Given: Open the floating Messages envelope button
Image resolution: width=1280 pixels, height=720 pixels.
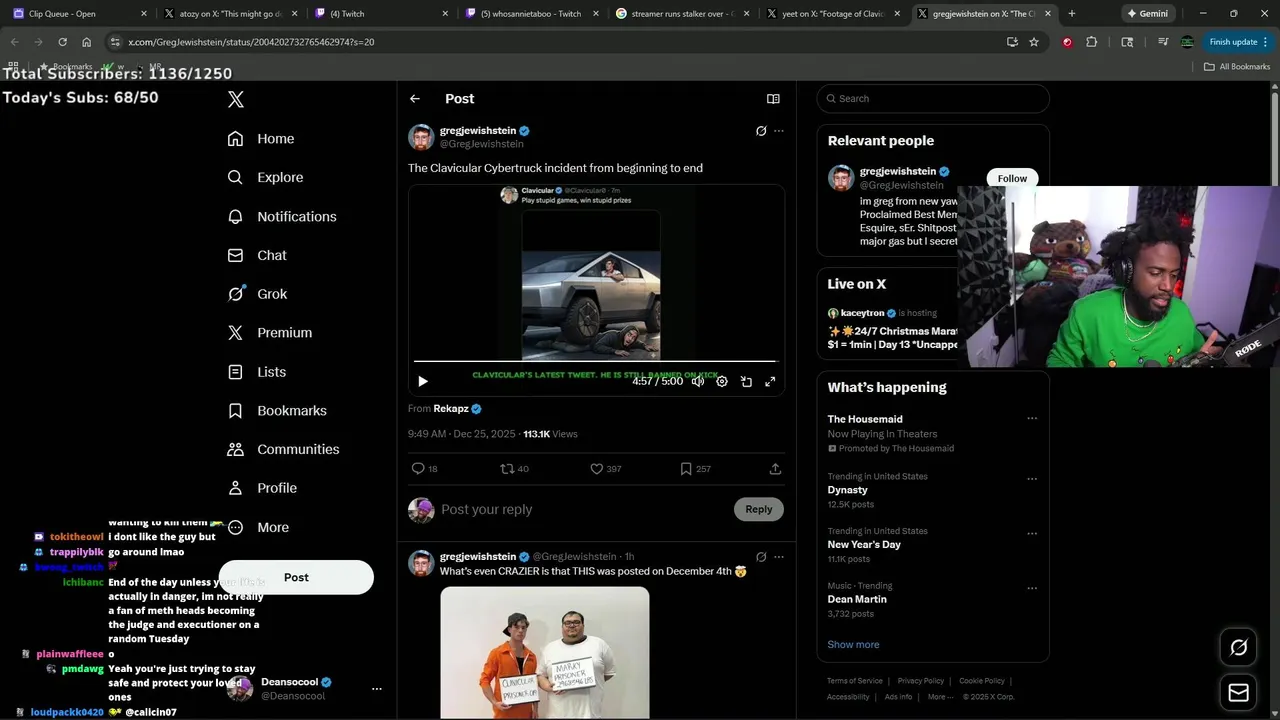Looking at the screenshot, I should tap(1238, 692).
